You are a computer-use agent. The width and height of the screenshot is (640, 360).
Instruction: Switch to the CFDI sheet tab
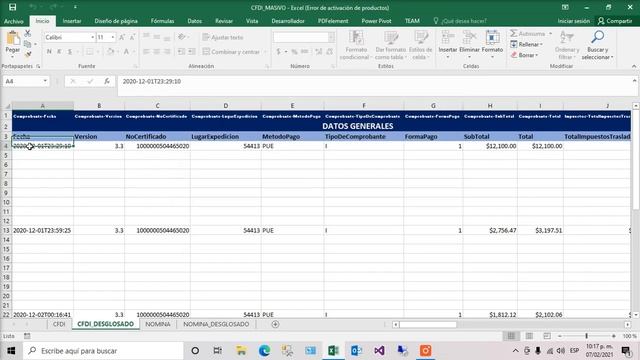tap(59, 324)
